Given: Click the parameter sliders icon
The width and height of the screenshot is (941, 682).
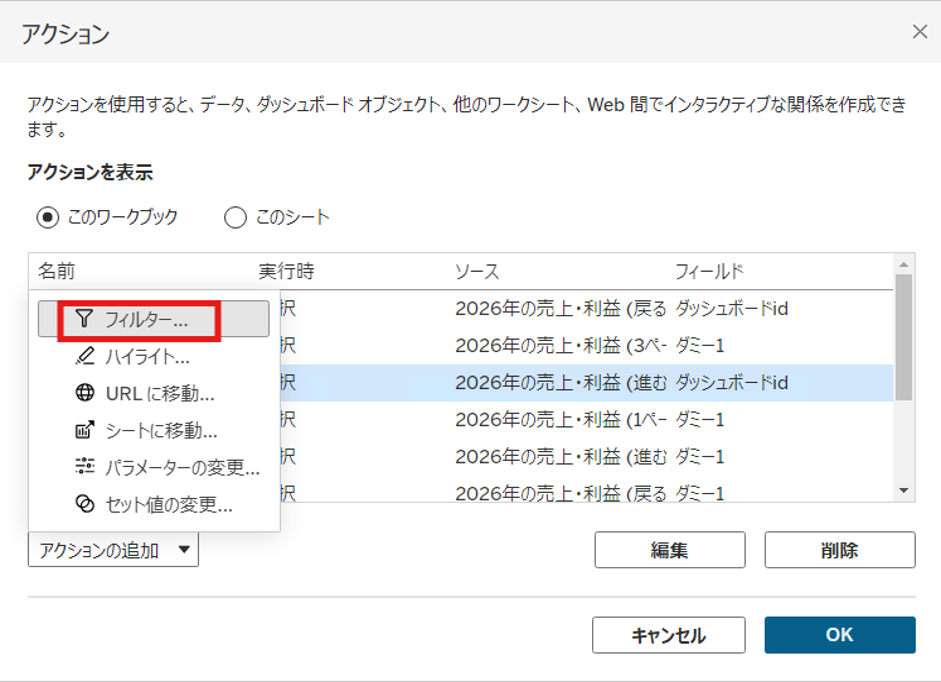Looking at the screenshot, I should pos(85,466).
